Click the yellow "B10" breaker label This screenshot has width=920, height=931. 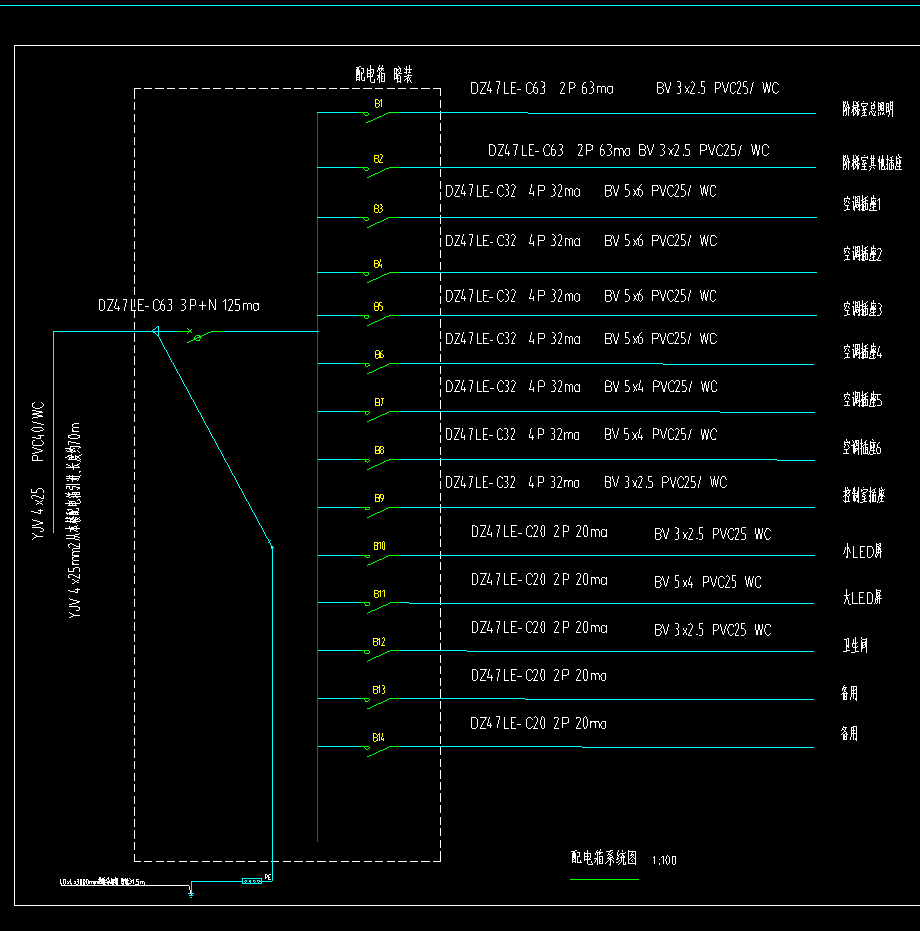[380, 546]
